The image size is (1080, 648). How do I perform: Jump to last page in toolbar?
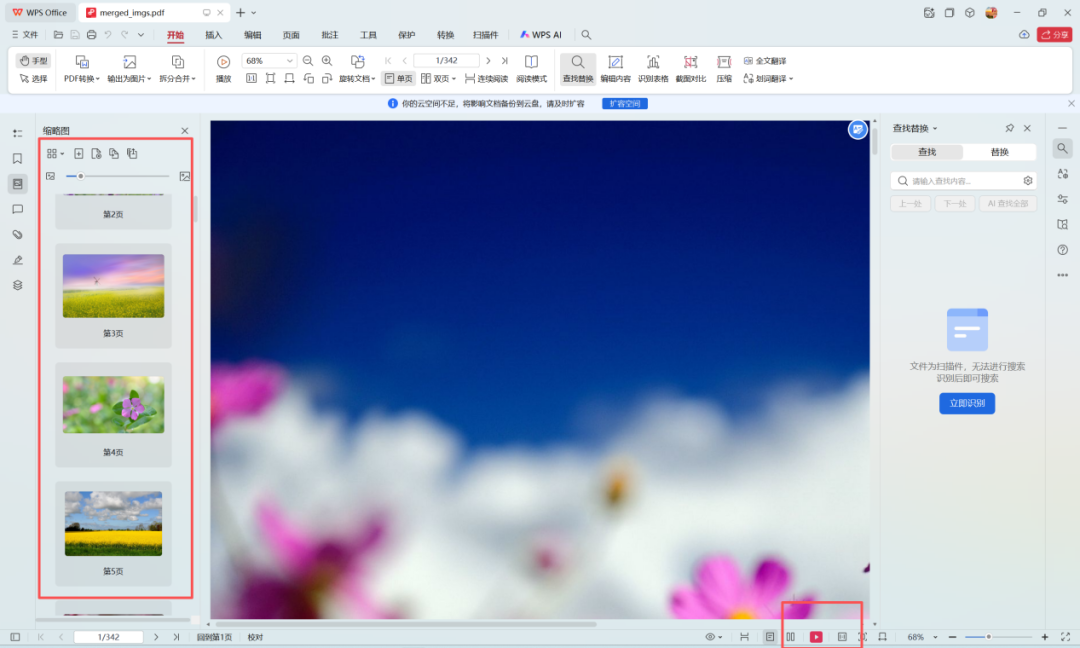(x=505, y=61)
